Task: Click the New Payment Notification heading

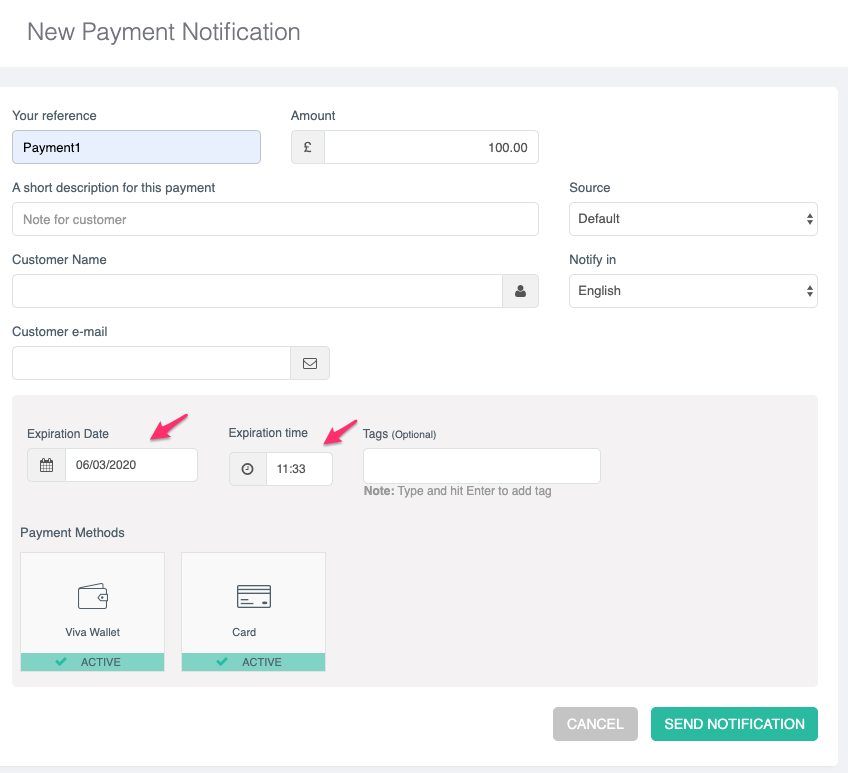Action: (x=164, y=31)
